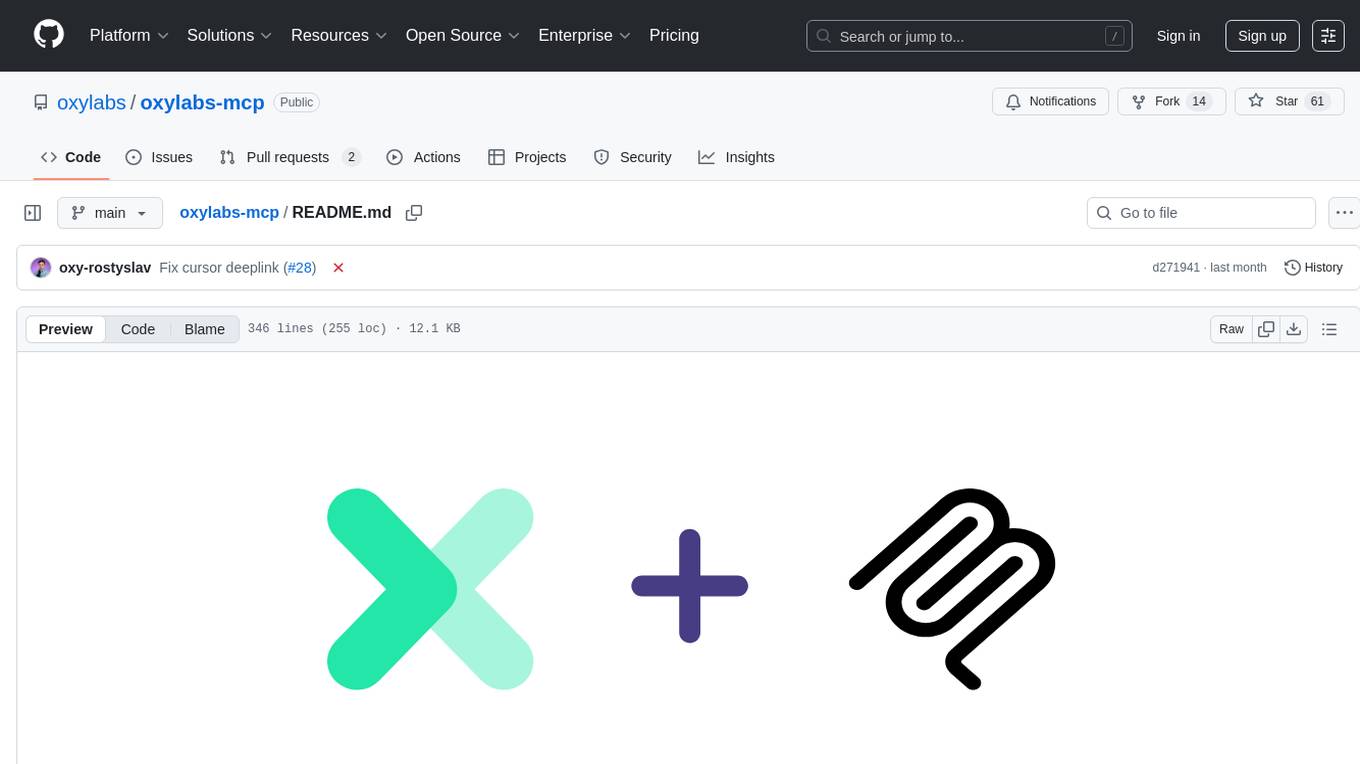This screenshot has width=1360, height=764.
Task: Open the main branch selector dropdown
Action: 110,213
